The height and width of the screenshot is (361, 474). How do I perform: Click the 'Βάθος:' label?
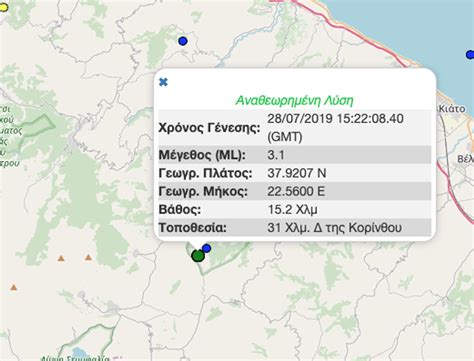coord(180,210)
